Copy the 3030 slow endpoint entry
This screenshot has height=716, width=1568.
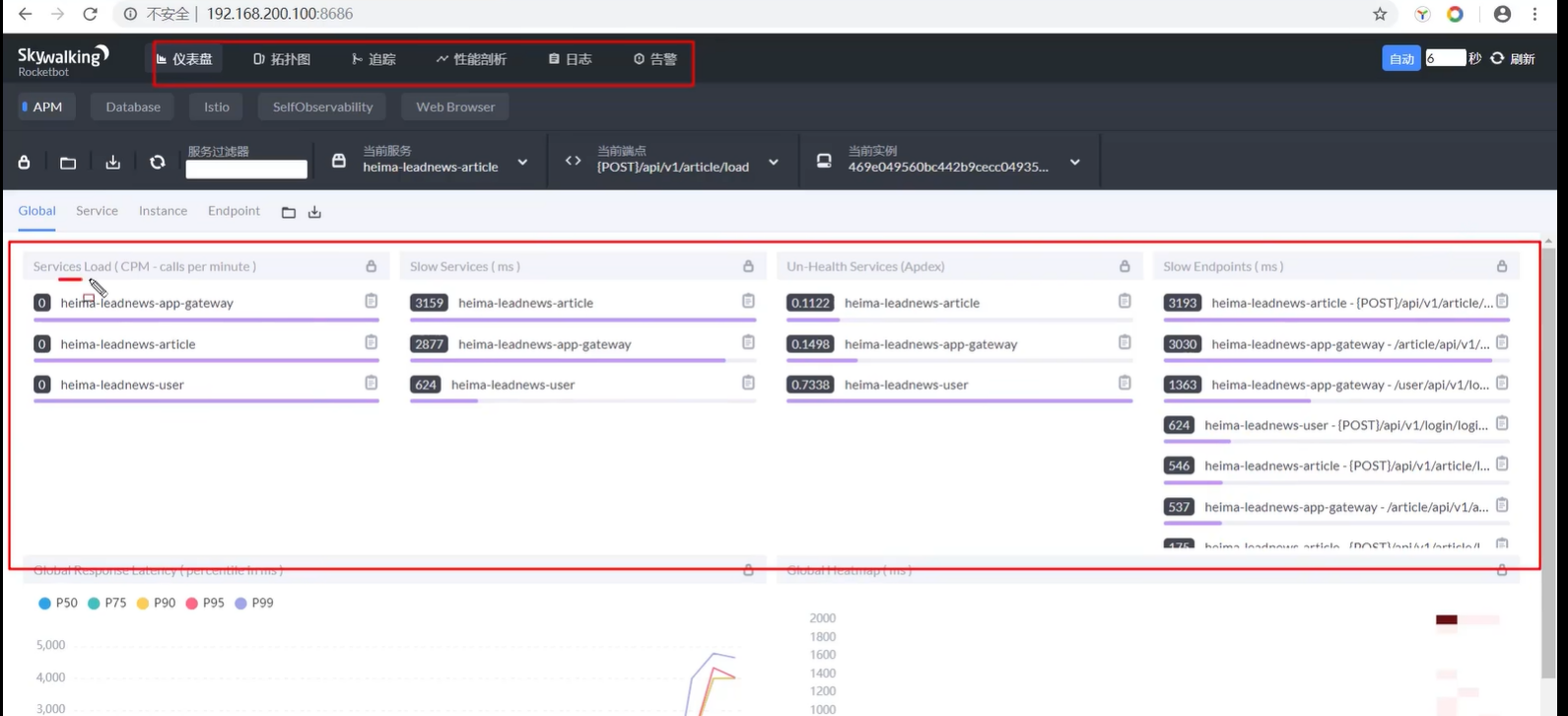[1502, 342]
